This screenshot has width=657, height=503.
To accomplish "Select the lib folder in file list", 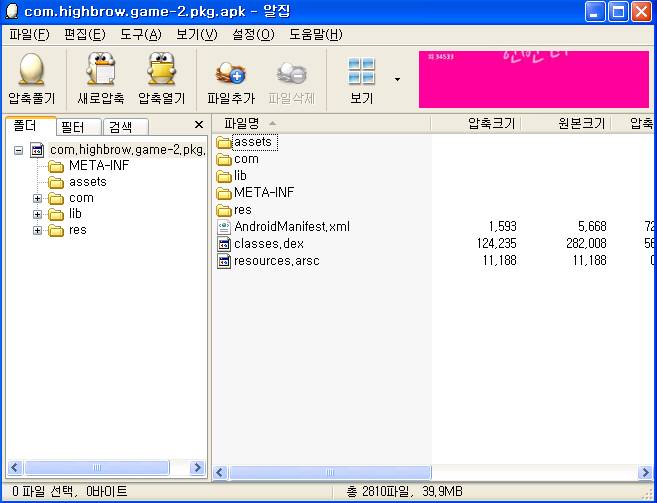I will point(240,176).
